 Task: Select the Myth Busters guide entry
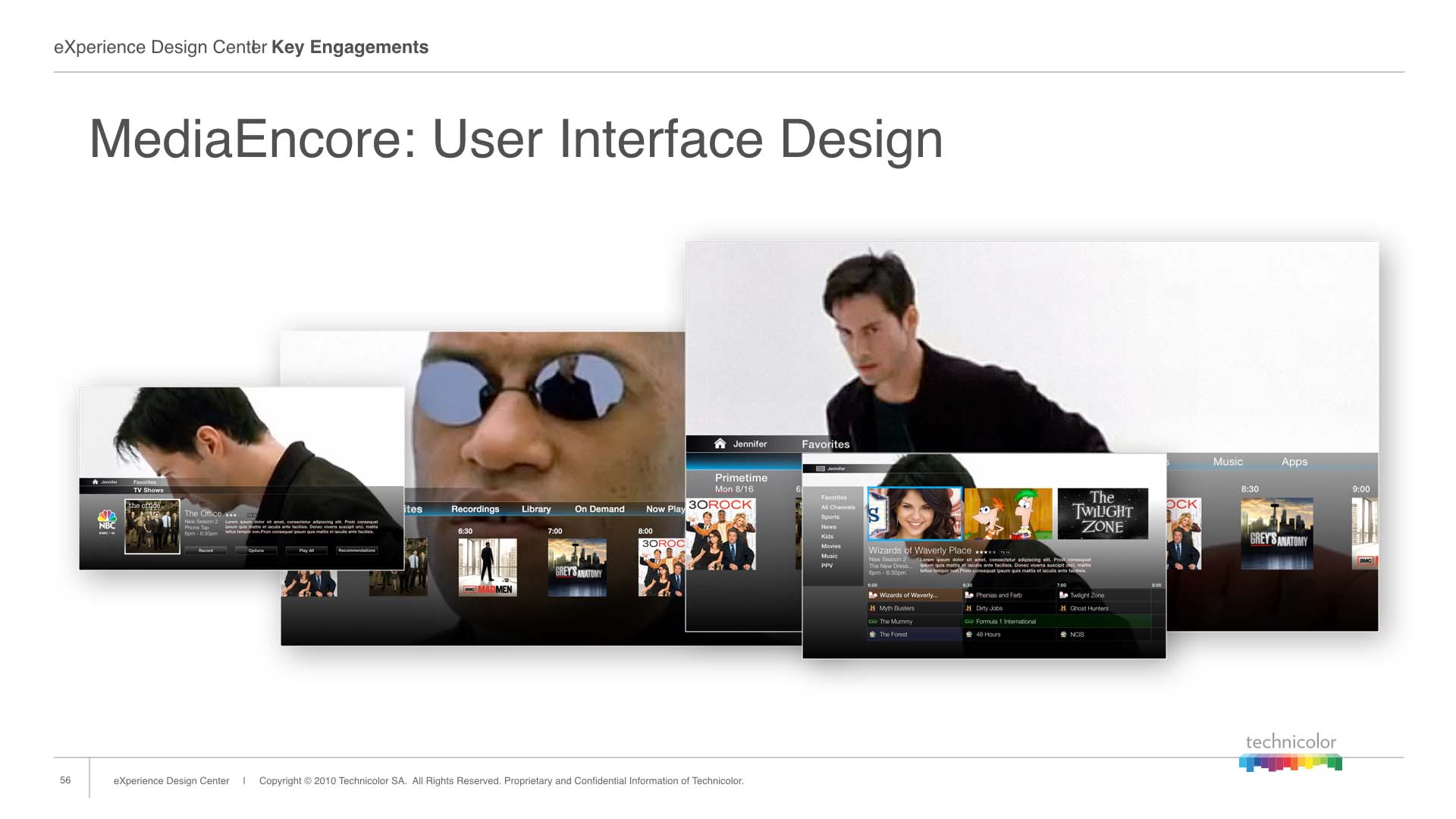point(914,608)
